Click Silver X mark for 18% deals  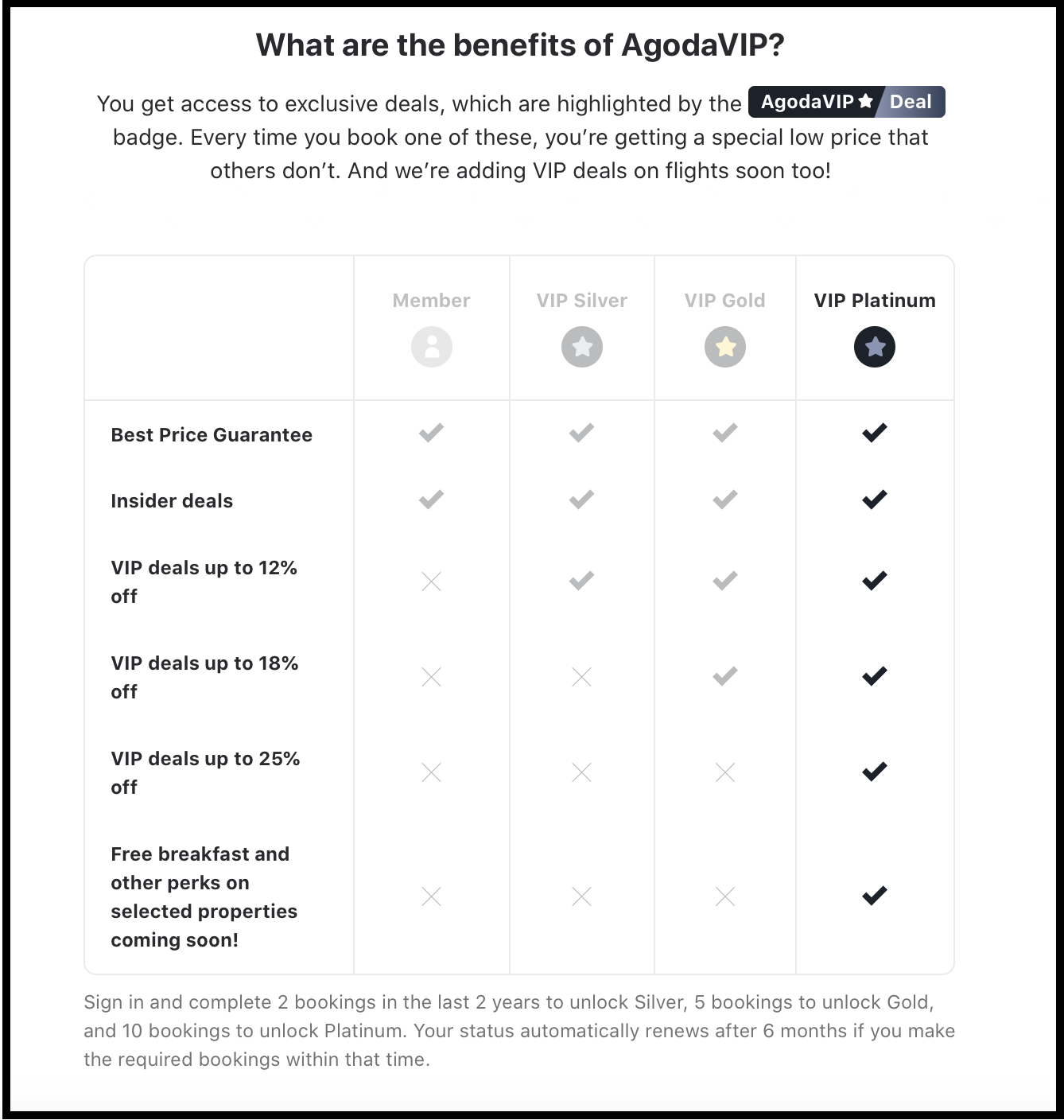click(x=582, y=677)
